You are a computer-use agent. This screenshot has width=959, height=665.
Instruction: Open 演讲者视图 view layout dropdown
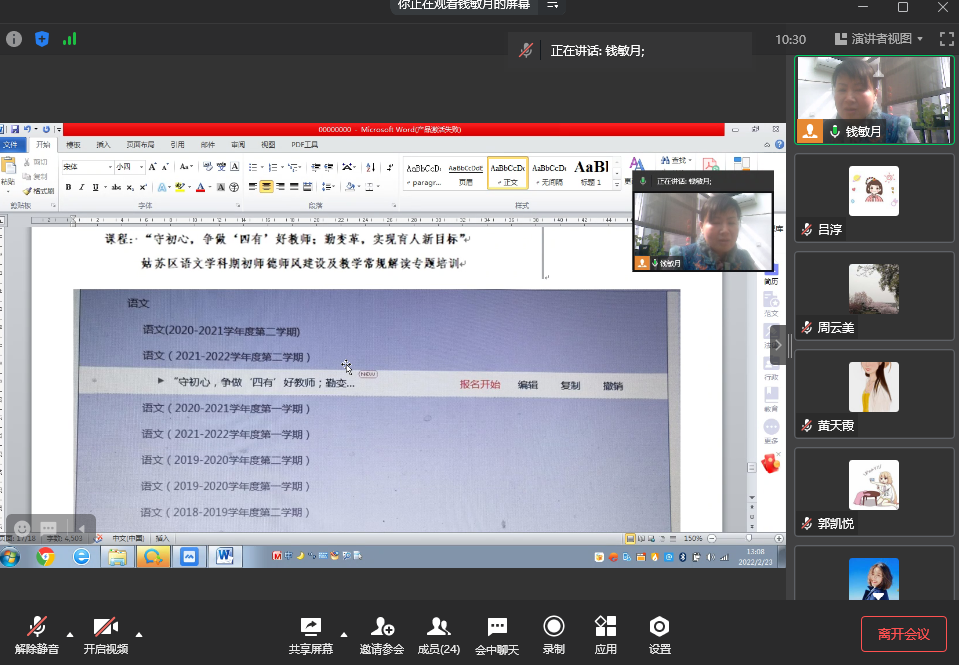coord(878,39)
